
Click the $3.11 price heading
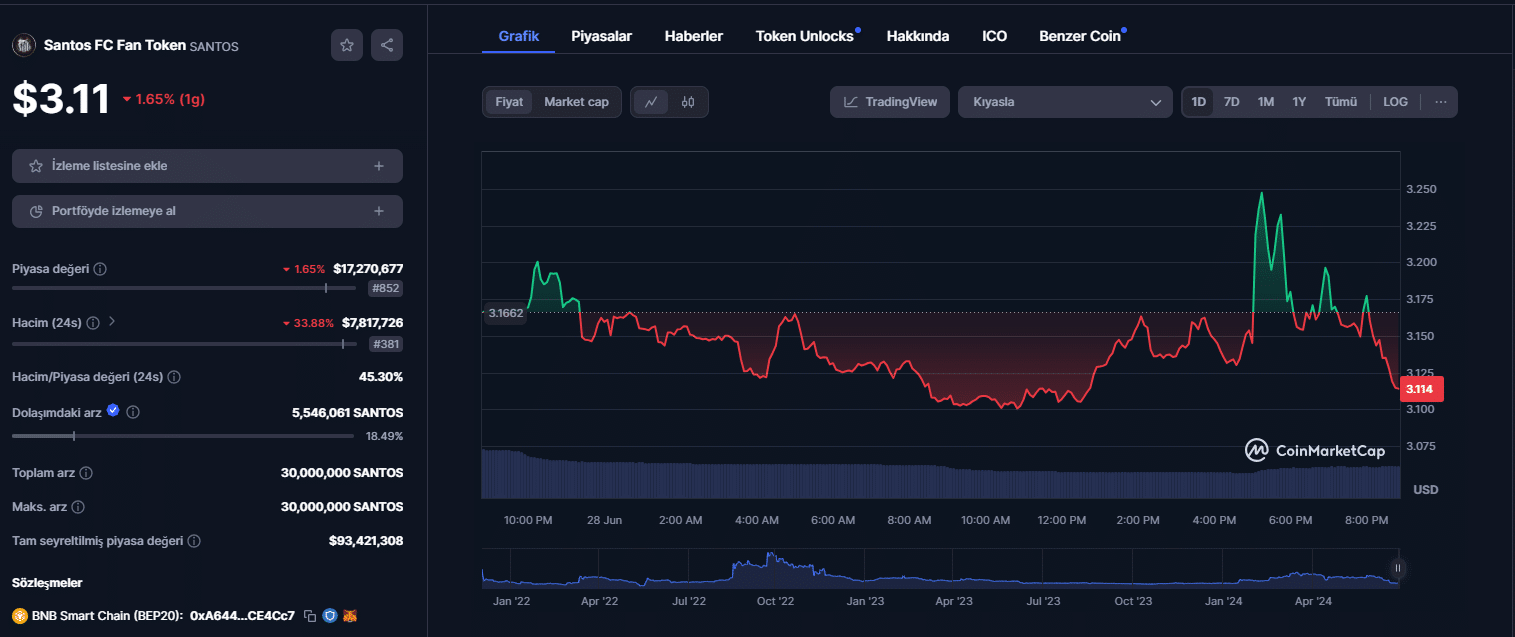61,99
